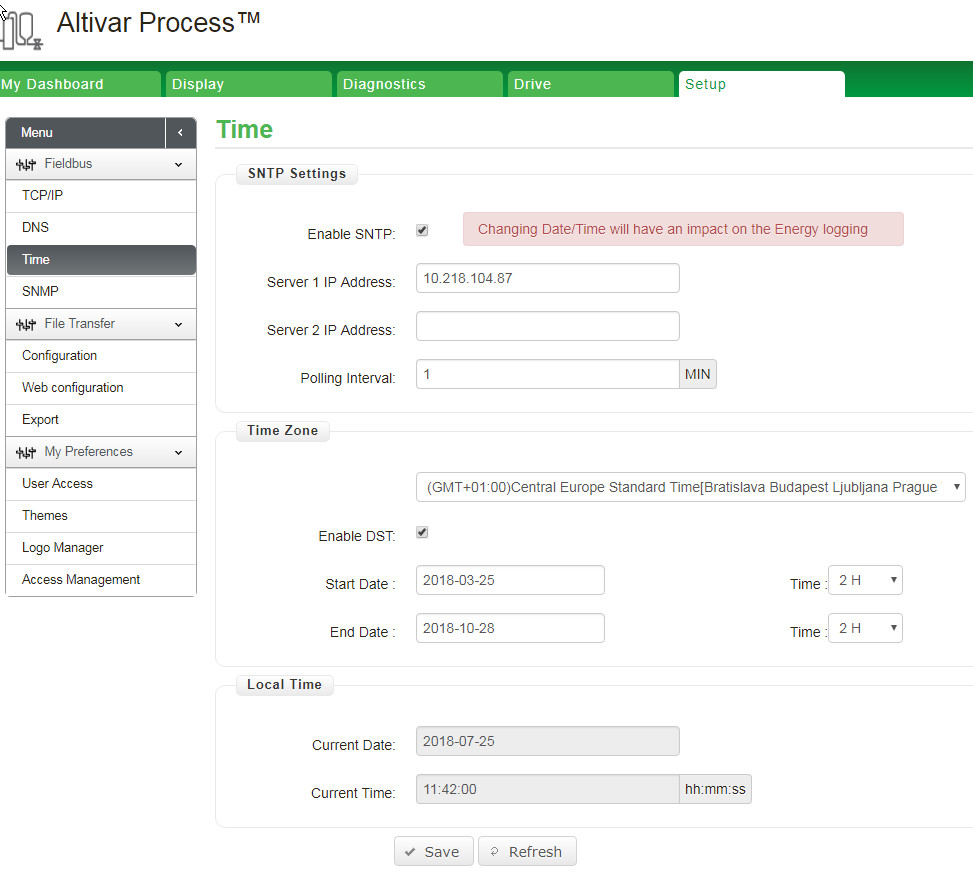Click the Refresh button
The height and width of the screenshot is (894, 973).
click(x=527, y=851)
